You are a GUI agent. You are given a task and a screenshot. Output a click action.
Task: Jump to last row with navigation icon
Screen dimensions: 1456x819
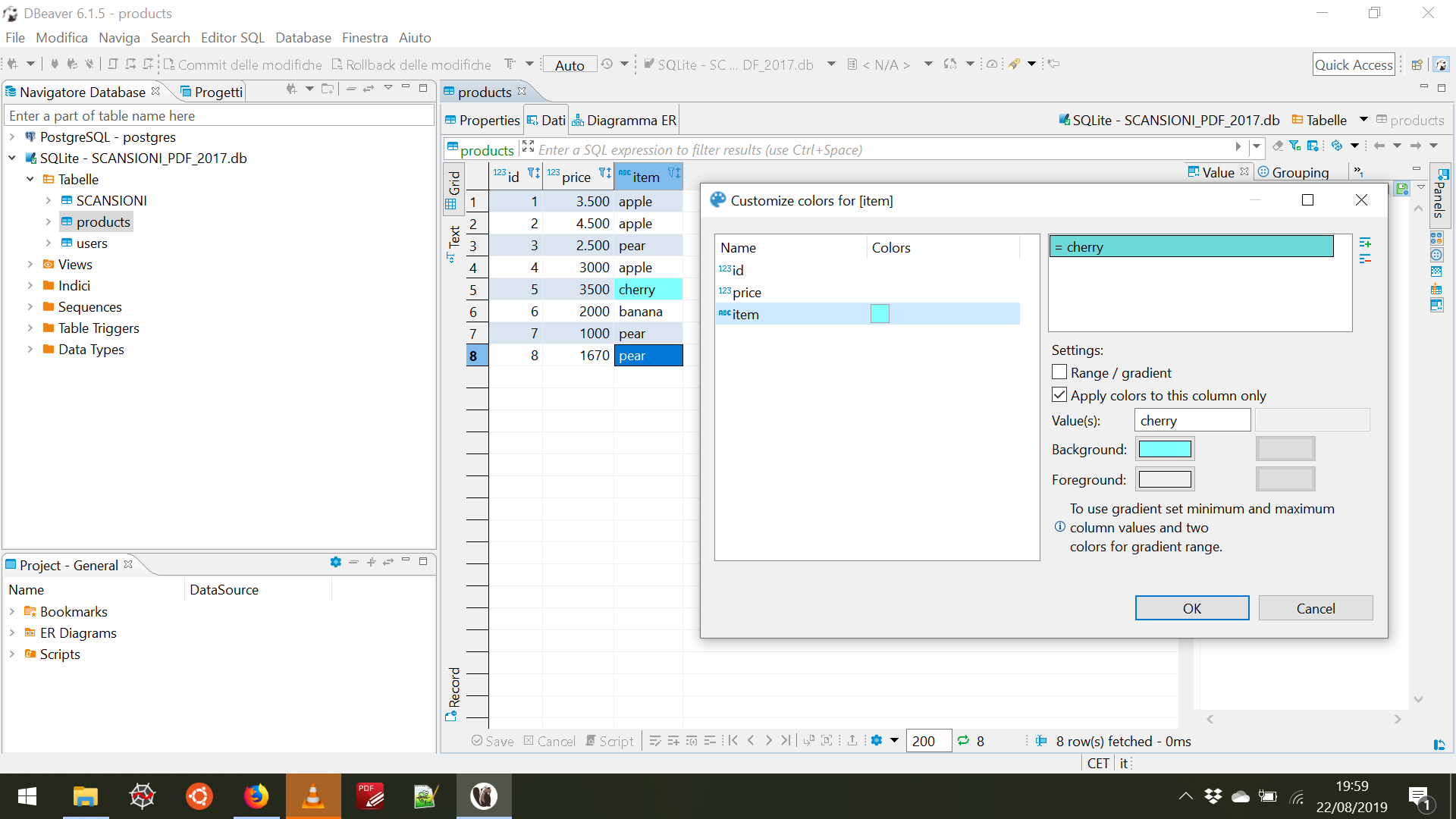pyautogui.click(x=786, y=741)
